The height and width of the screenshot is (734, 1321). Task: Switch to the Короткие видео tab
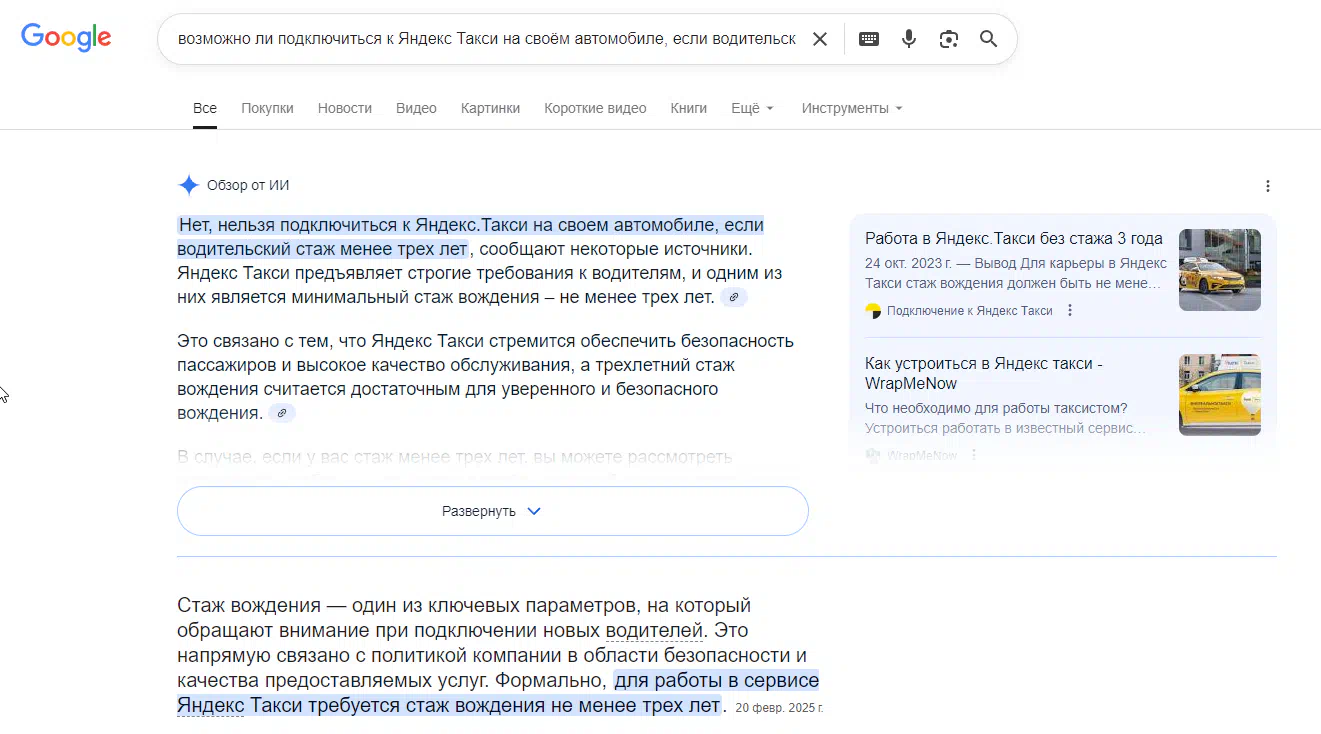pos(595,108)
